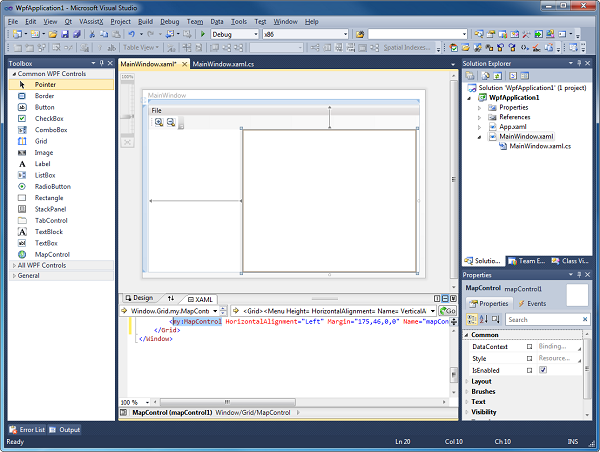This screenshot has height=452, width=600.
Task: Click the DataContext property marker square
Action: pyautogui.click(x=528, y=346)
